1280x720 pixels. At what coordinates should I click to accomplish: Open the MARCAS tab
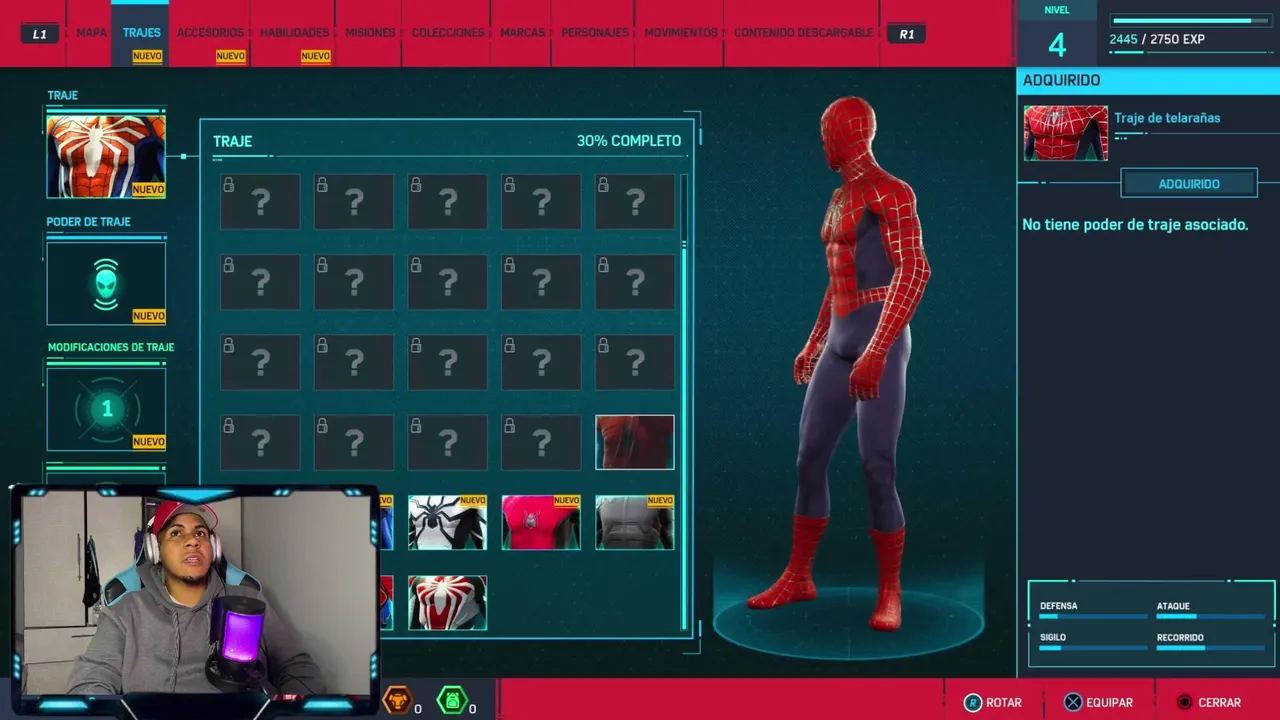pyautogui.click(x=523, y=33)
